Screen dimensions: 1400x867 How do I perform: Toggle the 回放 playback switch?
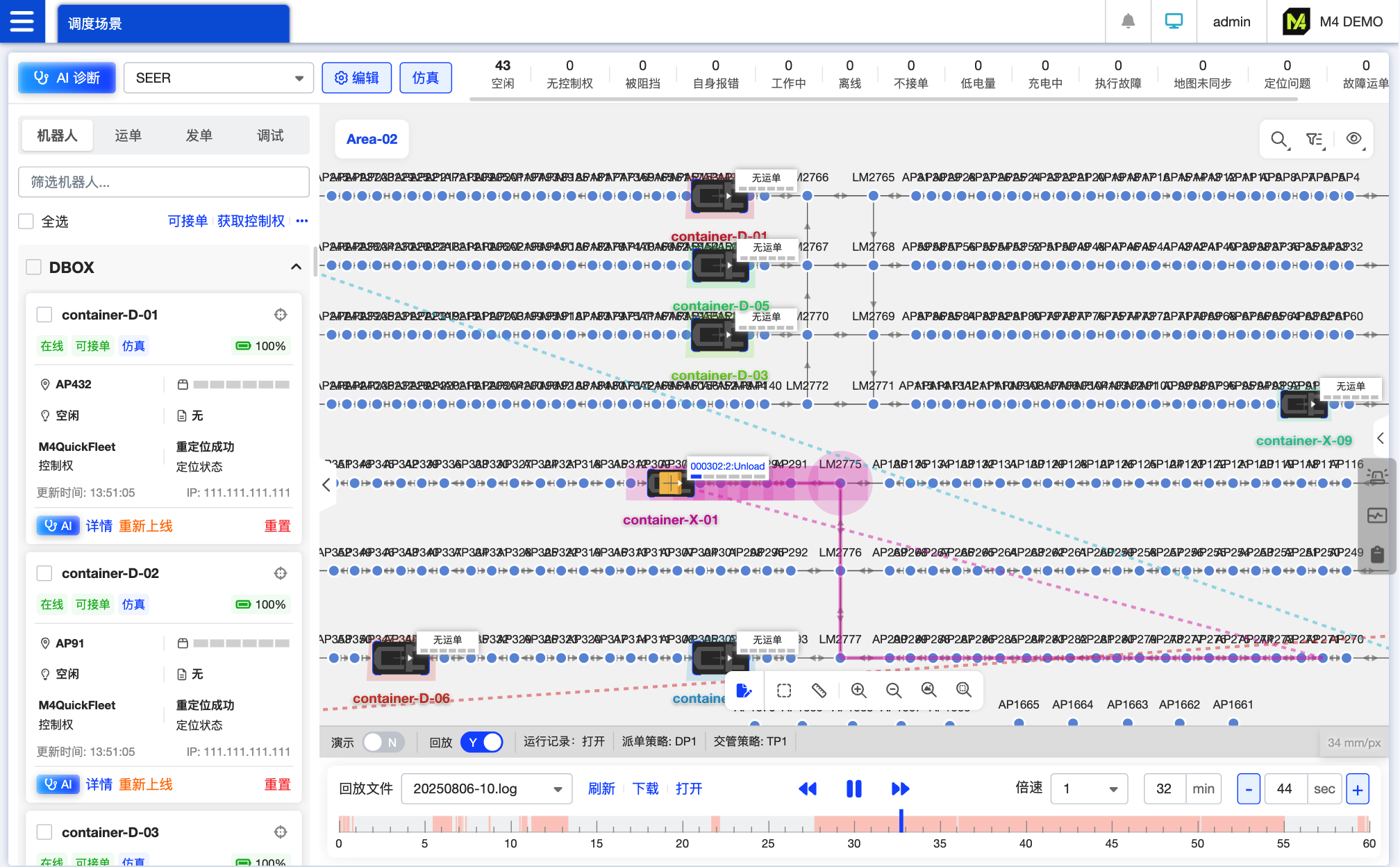click(x=482, y=742)
